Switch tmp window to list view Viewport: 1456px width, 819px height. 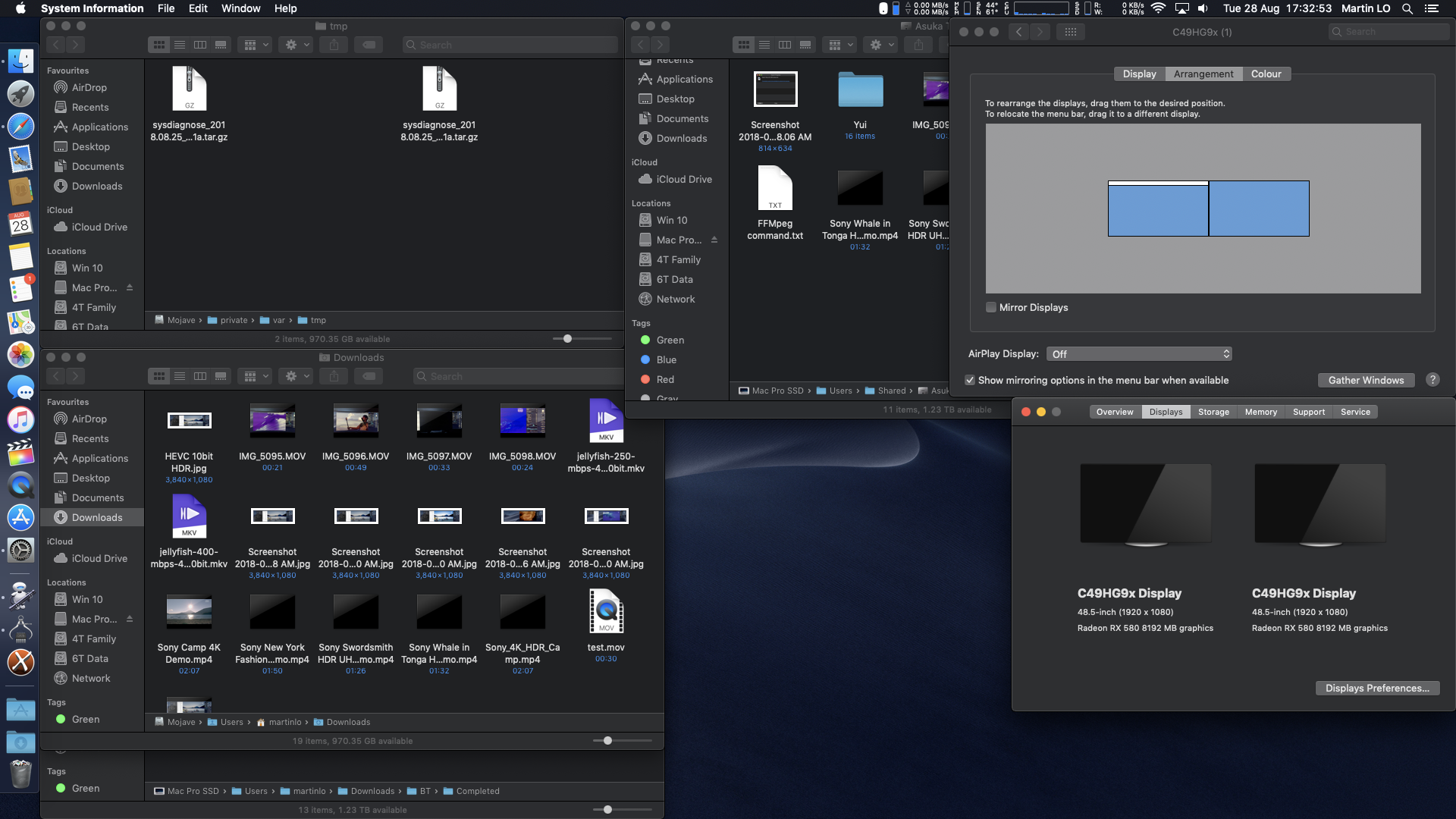pos(180,45)
